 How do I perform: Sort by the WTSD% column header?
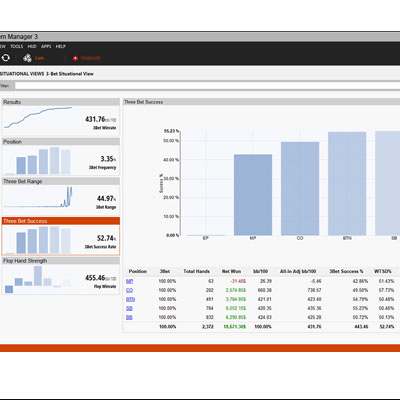coord(383,271)
